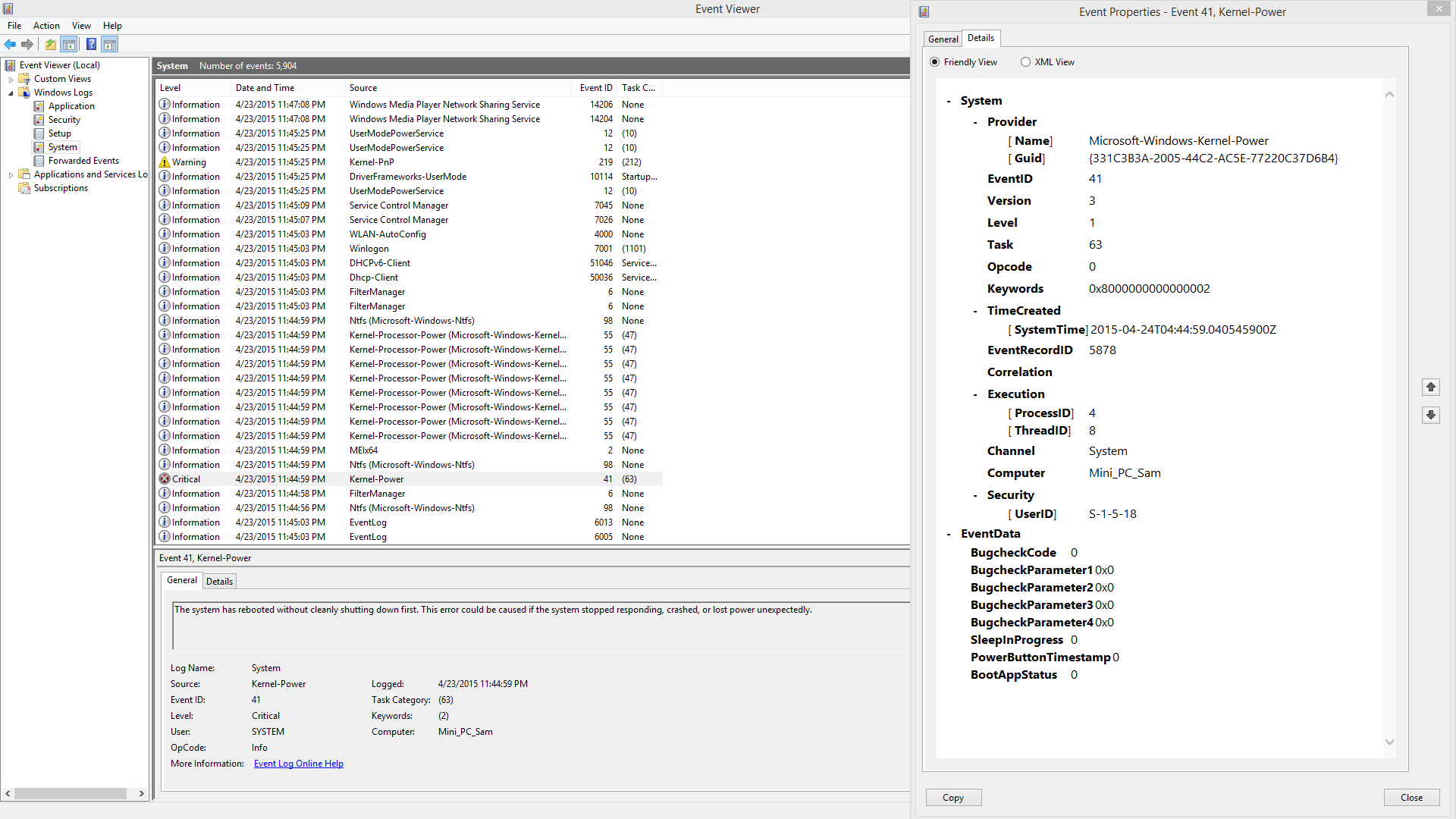The width and height of the screenshot is (1456, 819).
Task: Click the Back arrow toolbar icon
Action: [x=11, y=44]
